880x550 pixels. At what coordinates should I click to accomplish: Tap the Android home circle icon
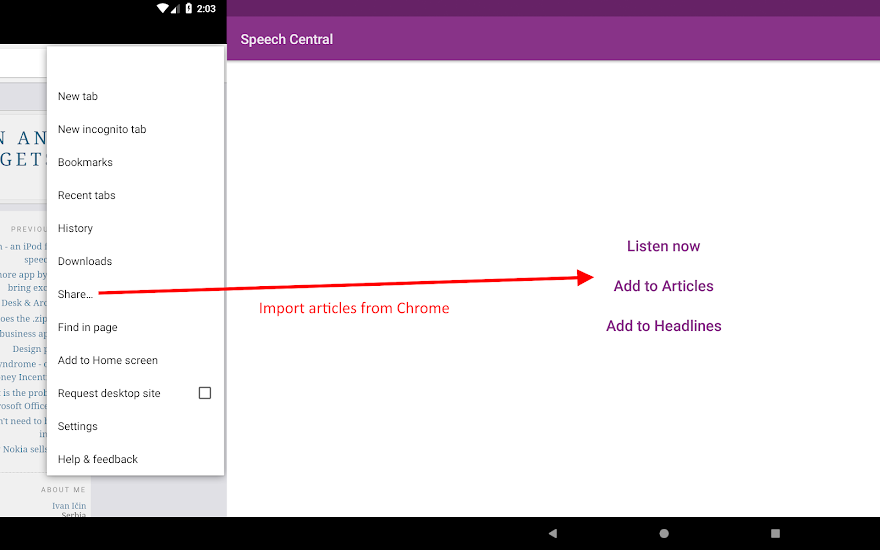pos(664,533)
